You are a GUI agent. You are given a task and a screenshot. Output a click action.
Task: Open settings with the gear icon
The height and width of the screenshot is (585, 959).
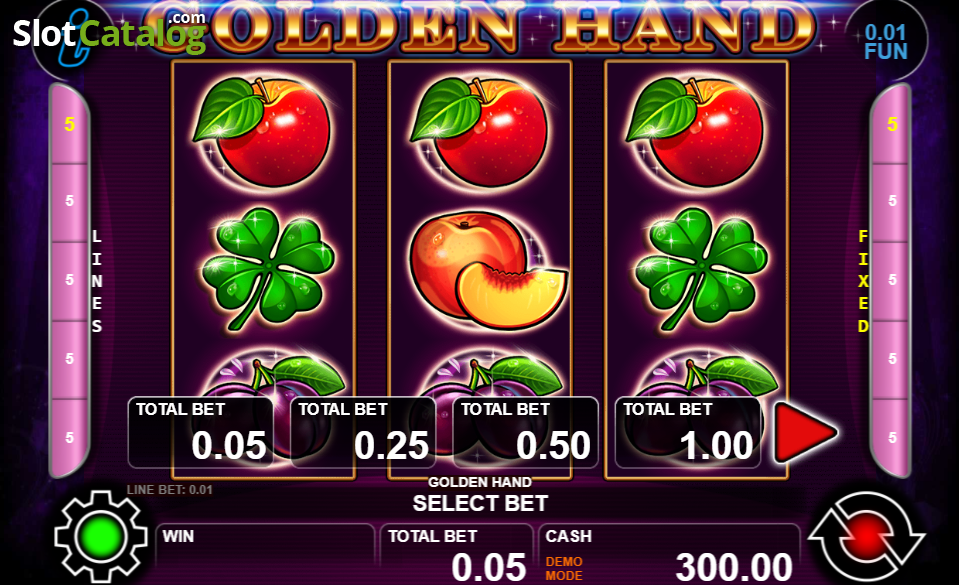click(x=101, y=536)
